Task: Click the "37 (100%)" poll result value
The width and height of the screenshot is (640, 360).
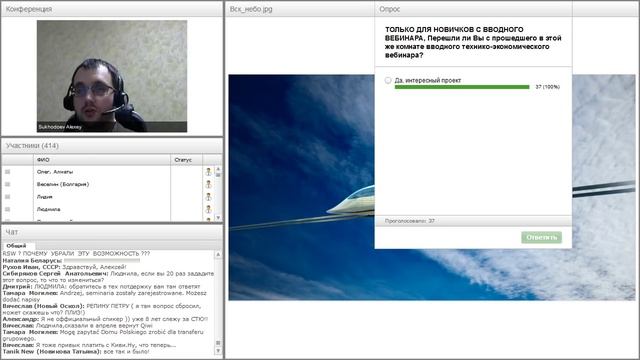Action: point(547,87)
